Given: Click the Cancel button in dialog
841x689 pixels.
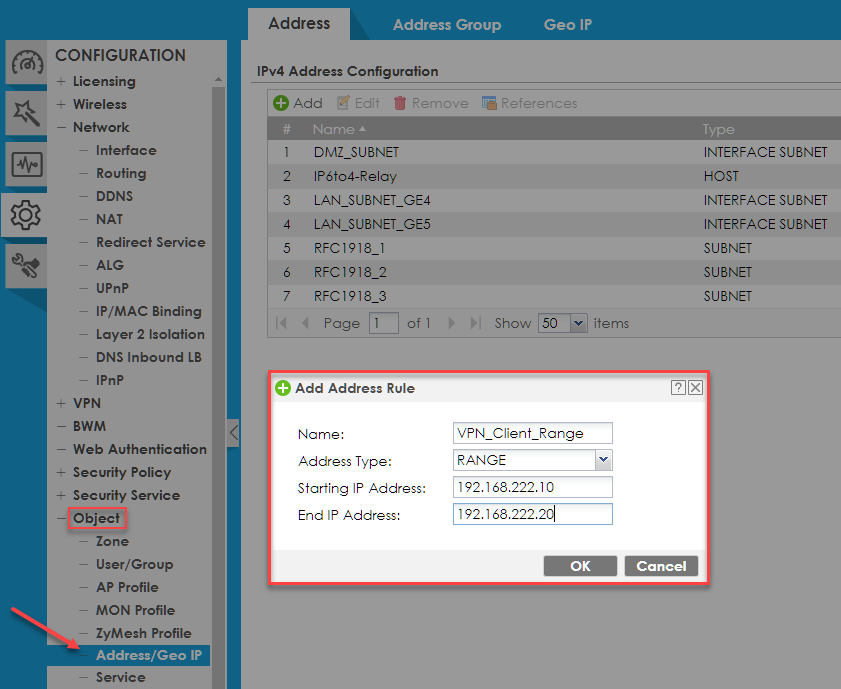Looking at the screenshot, I should [661, 566].
